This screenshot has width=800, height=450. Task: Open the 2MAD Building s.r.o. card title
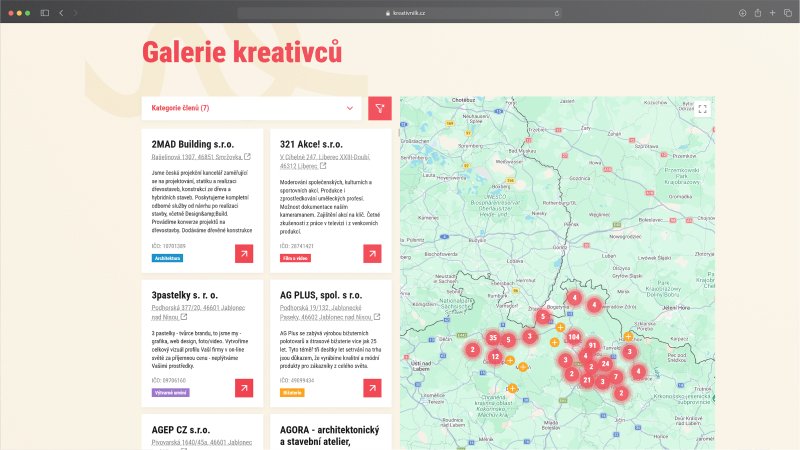coord(192,144)
